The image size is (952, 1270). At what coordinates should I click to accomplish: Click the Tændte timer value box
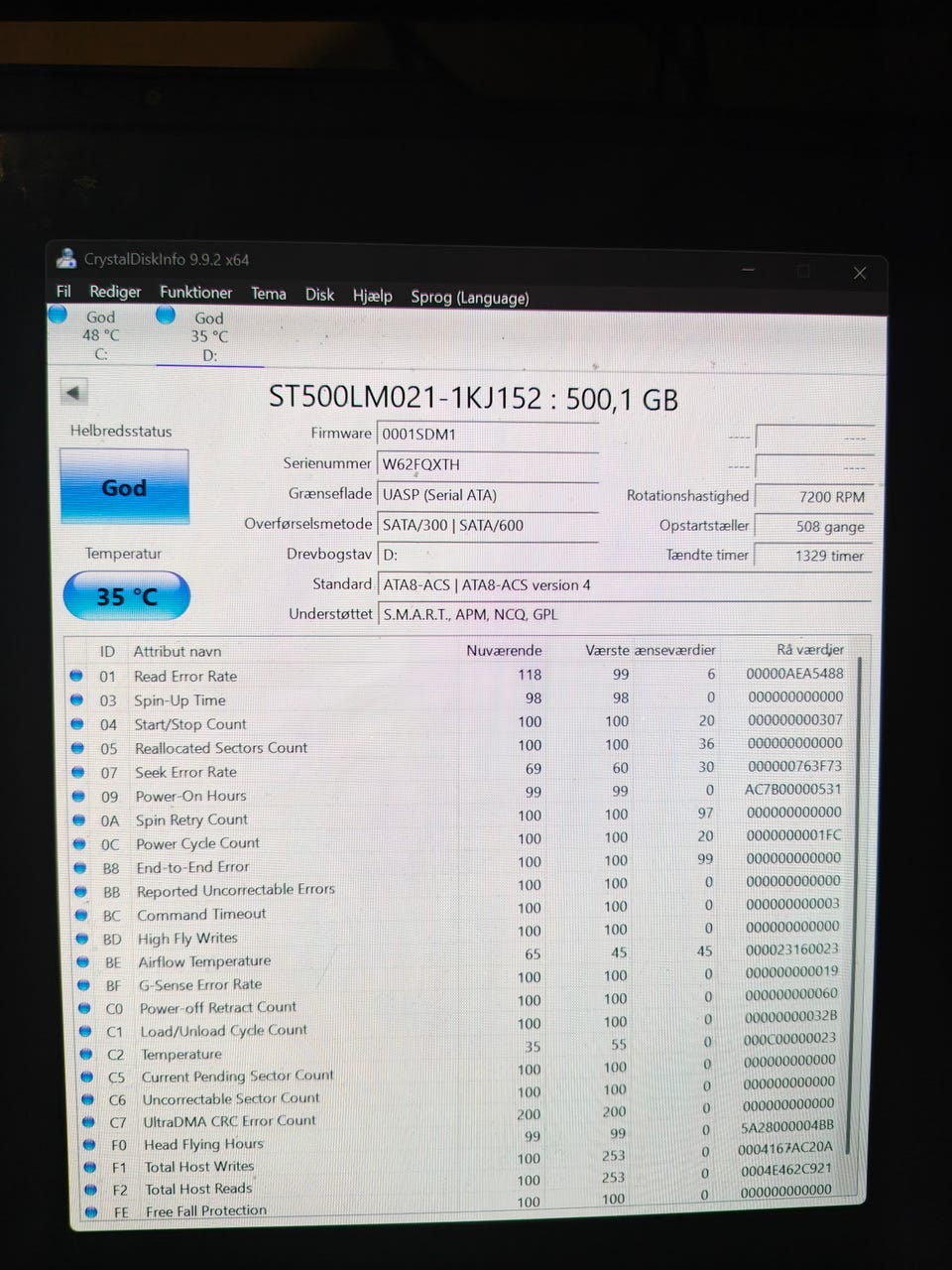click(x=814, y=556)
